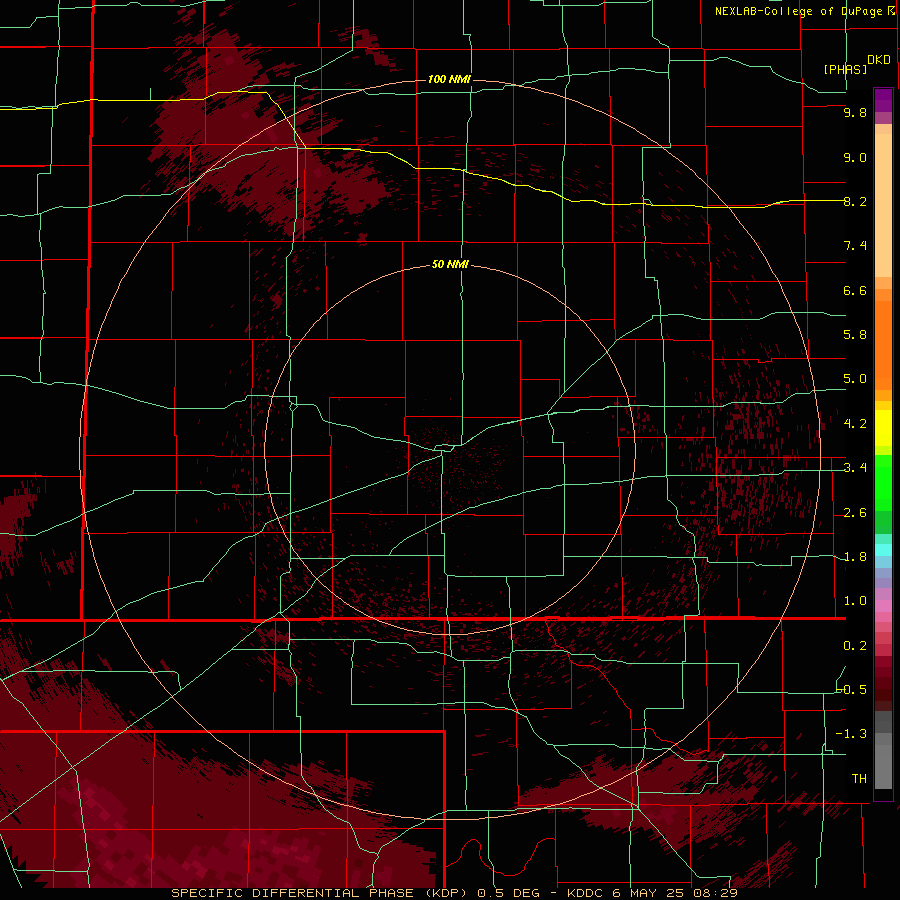Click the 08:29 timestamp

pyautogui.click(x=718, y=893)
